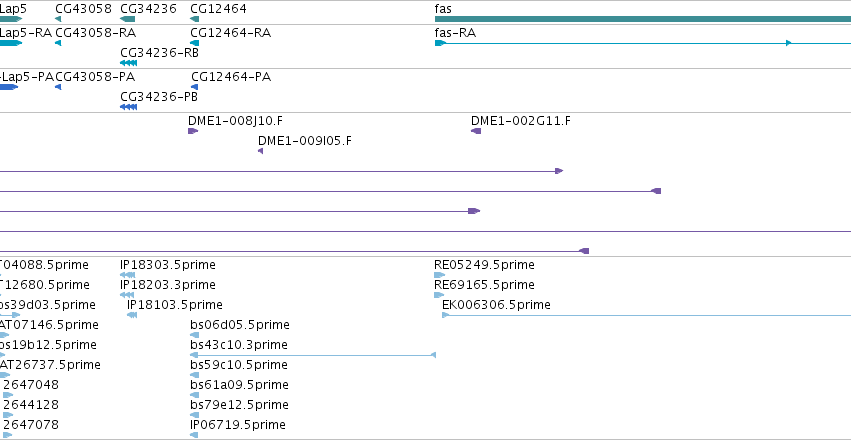The height and width of the screenshot is (440, 851).
Task: Click the CG12464 gene arrow glyph
Action: click(x=195, y=19)
